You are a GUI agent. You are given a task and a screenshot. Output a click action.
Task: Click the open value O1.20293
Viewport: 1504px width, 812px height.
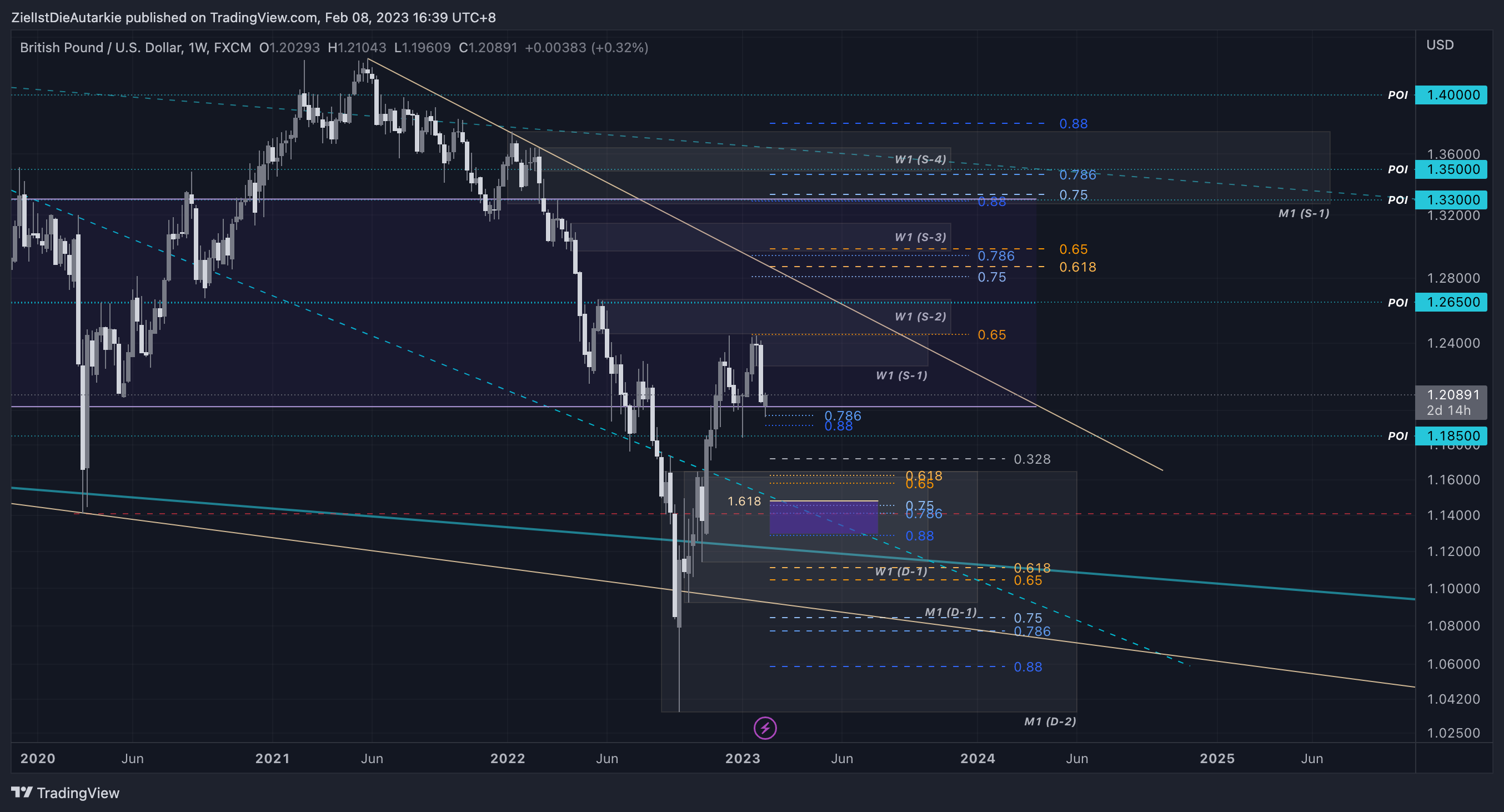[x=289, y=47]
